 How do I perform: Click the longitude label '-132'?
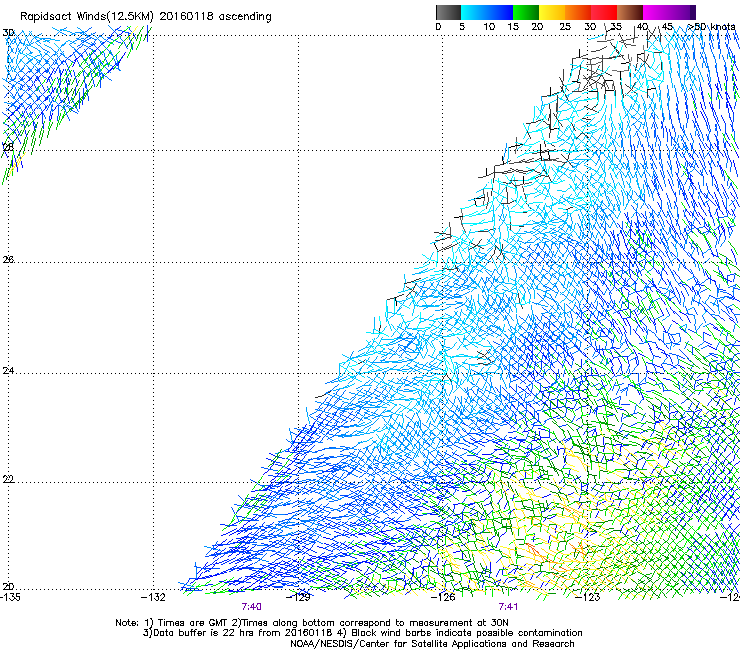(x=153, y=597)
